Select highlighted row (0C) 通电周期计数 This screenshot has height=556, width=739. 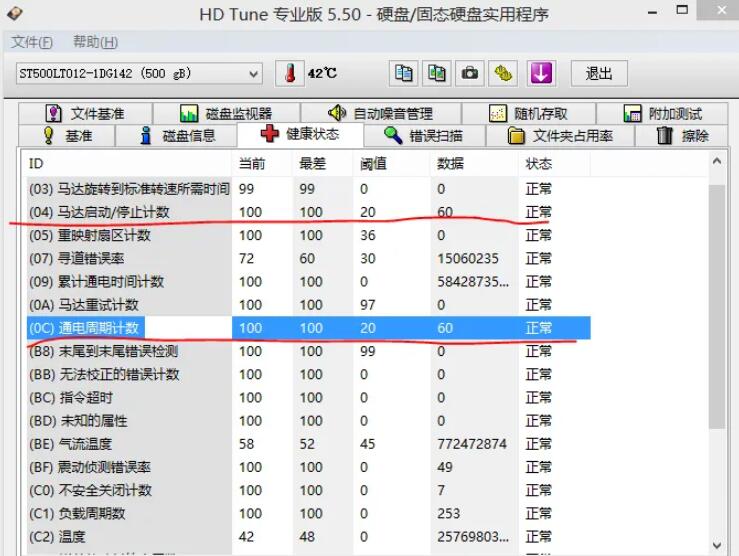(309, 328)
